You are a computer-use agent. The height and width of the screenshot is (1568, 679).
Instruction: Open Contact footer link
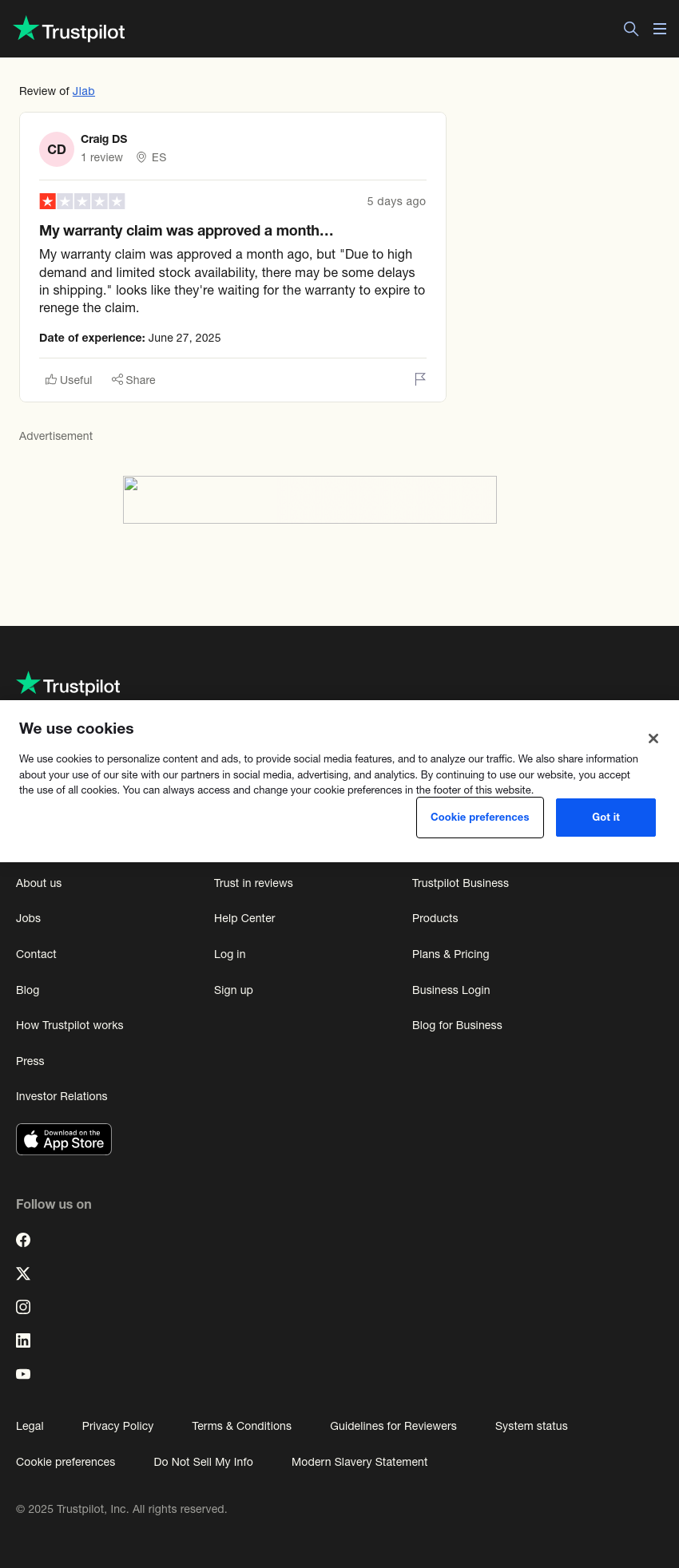37,954
